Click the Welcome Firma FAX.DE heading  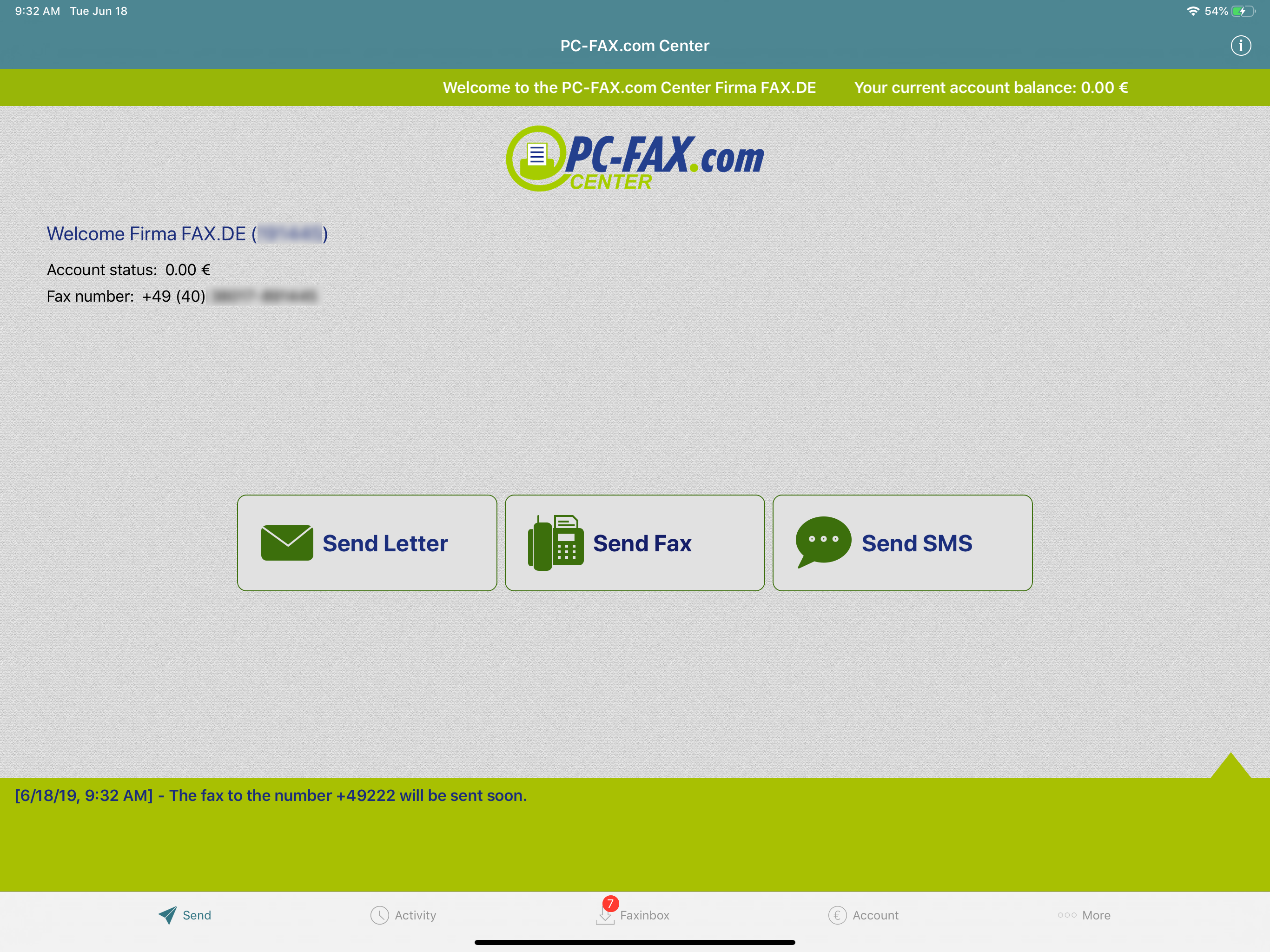[187, 234]
